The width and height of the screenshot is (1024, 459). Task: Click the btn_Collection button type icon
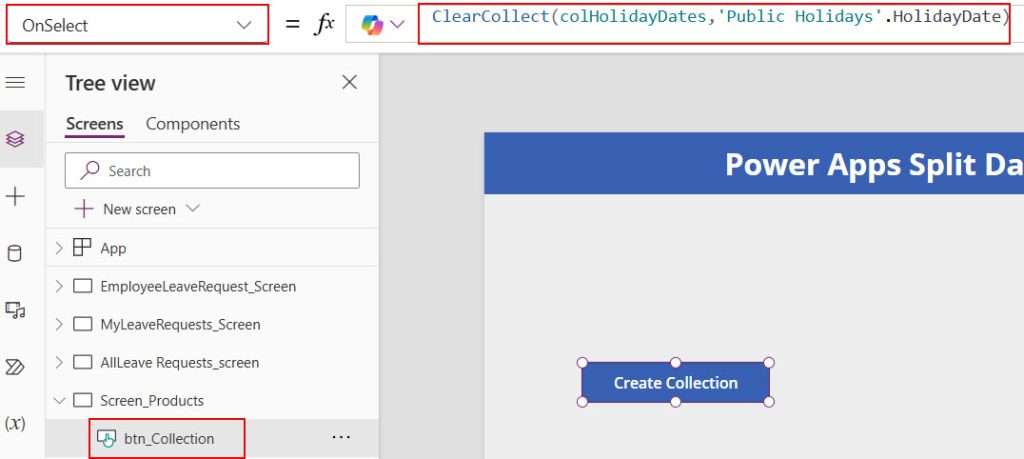pyautogui.click(x=106, y=438)
